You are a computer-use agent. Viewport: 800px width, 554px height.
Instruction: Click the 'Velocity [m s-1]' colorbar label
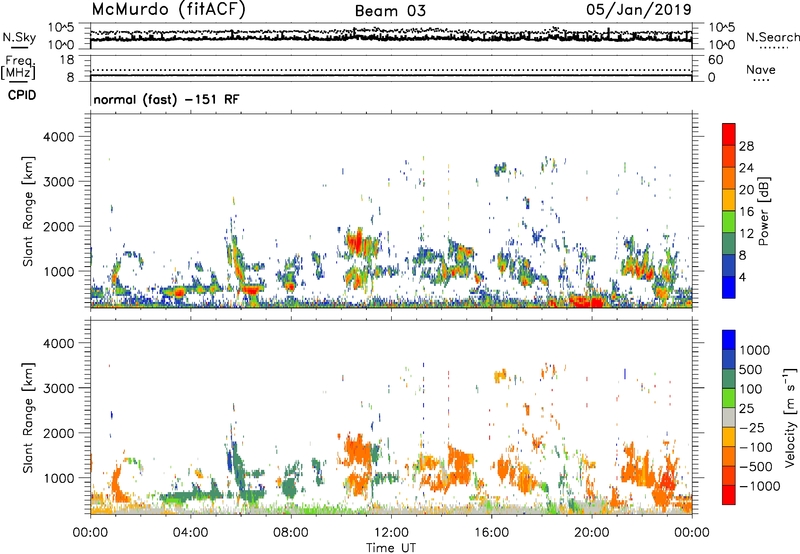pyautogui.click(x=790, y=417)
